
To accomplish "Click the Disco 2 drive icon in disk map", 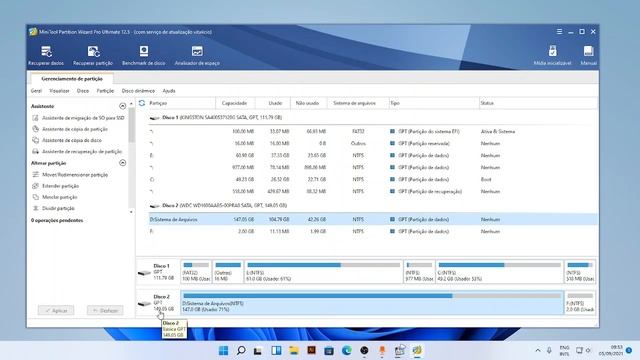I will [144, 303].
